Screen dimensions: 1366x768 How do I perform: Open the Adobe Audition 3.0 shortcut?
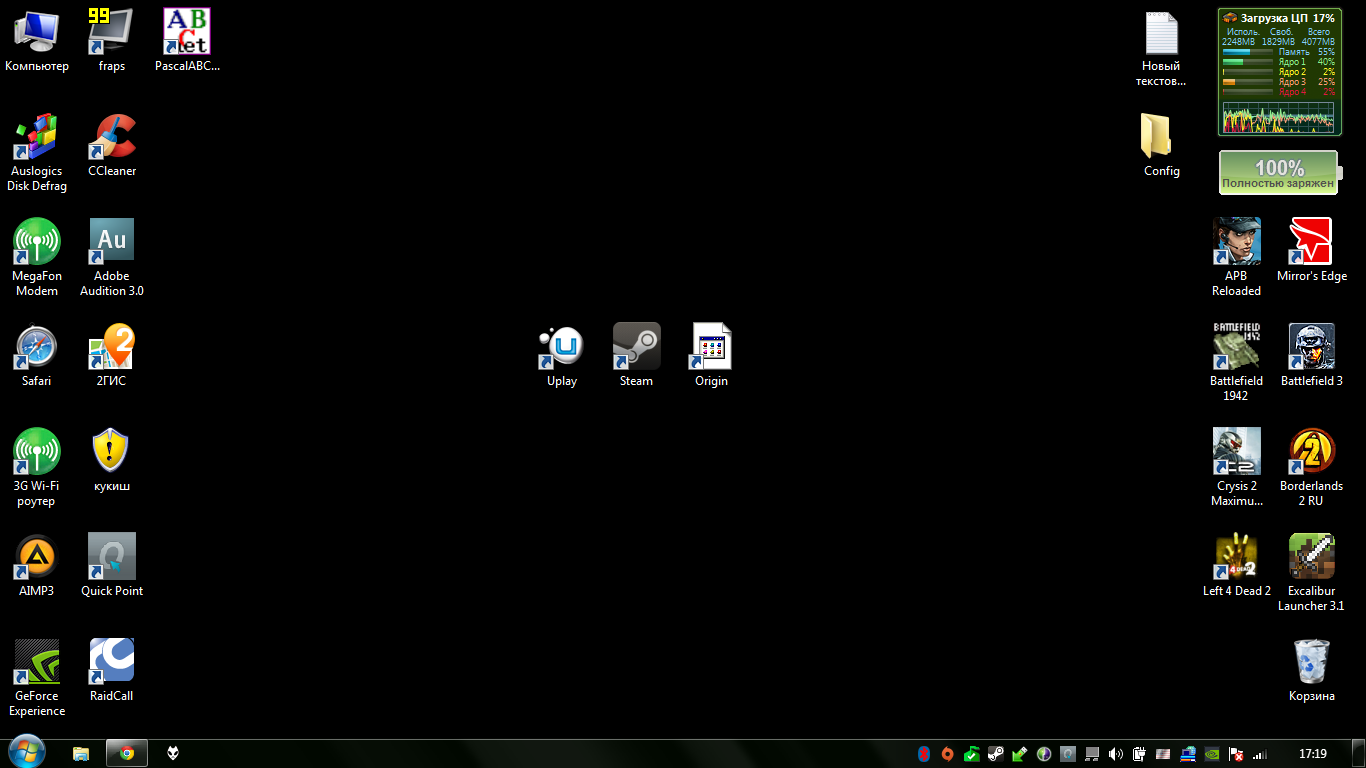[x=112, y=257]
